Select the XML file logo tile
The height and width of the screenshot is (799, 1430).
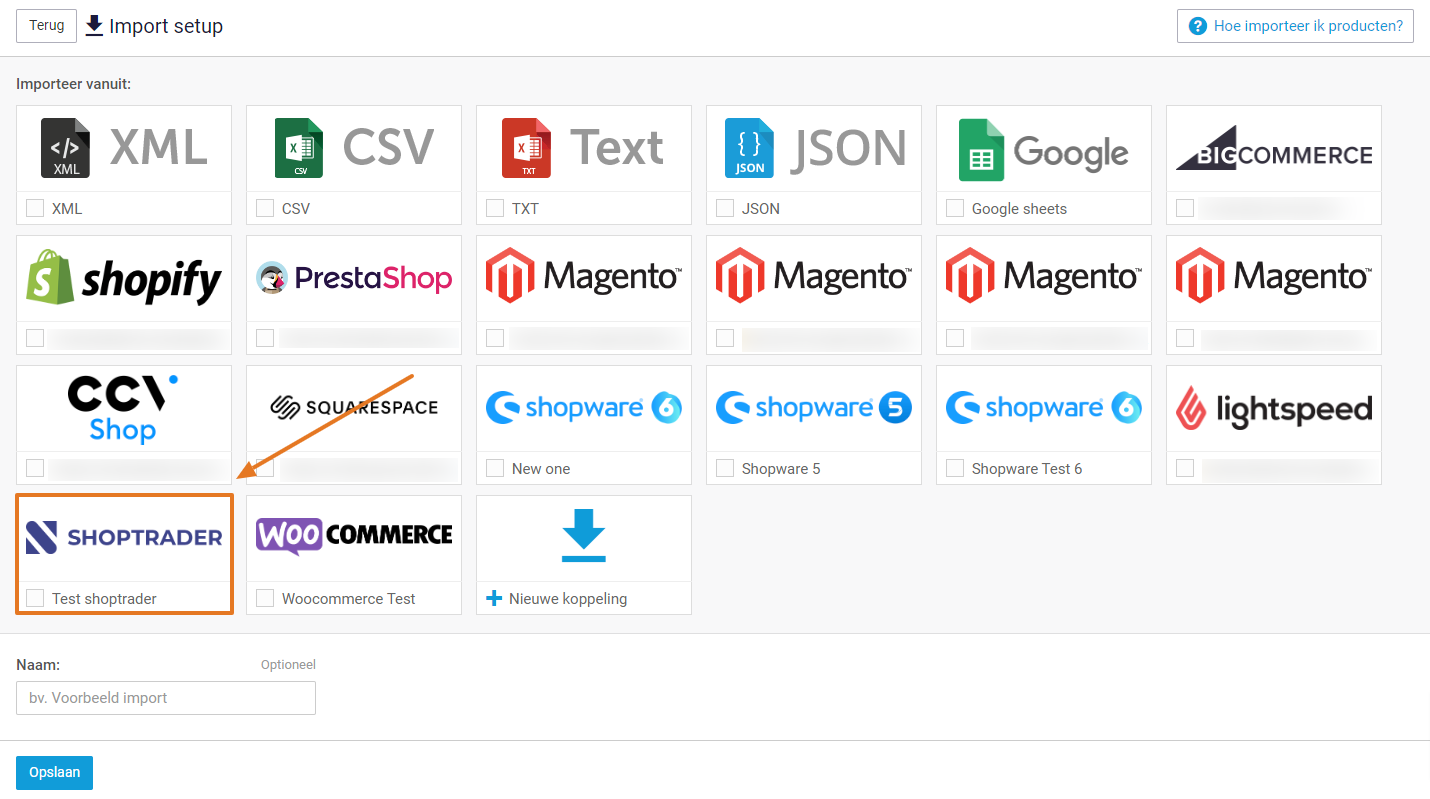[x=124, y=148]
